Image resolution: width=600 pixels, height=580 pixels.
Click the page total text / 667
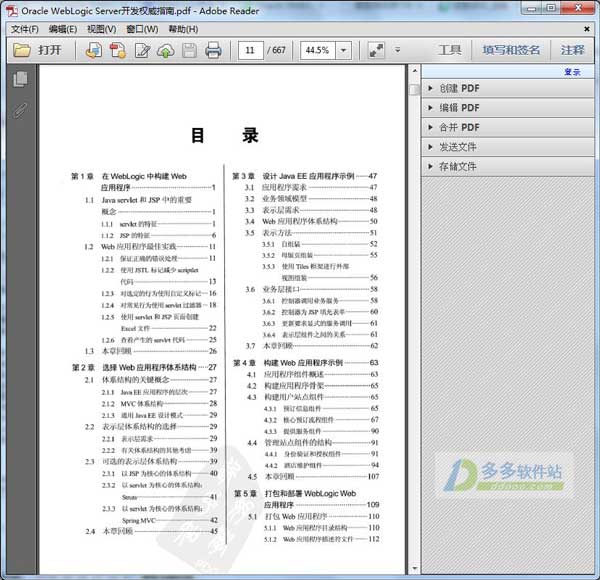click(x=276, y=50)
